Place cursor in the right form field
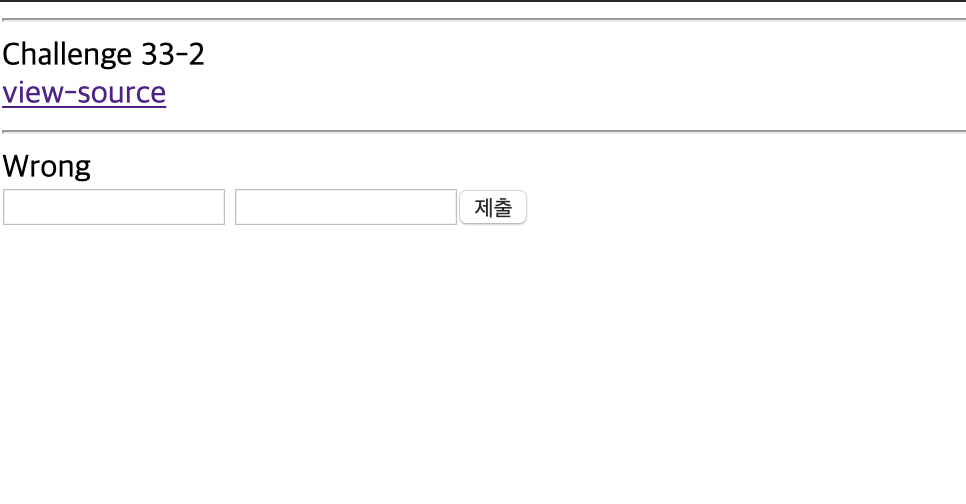The height and width of the screenshot is (504, 966). (346, 207)
